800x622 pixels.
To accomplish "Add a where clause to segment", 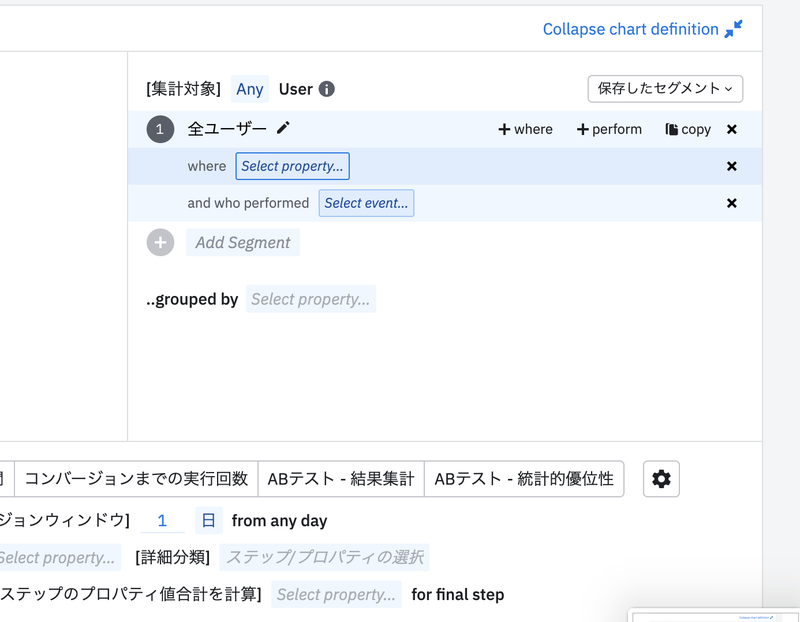I will click(525, 129).
